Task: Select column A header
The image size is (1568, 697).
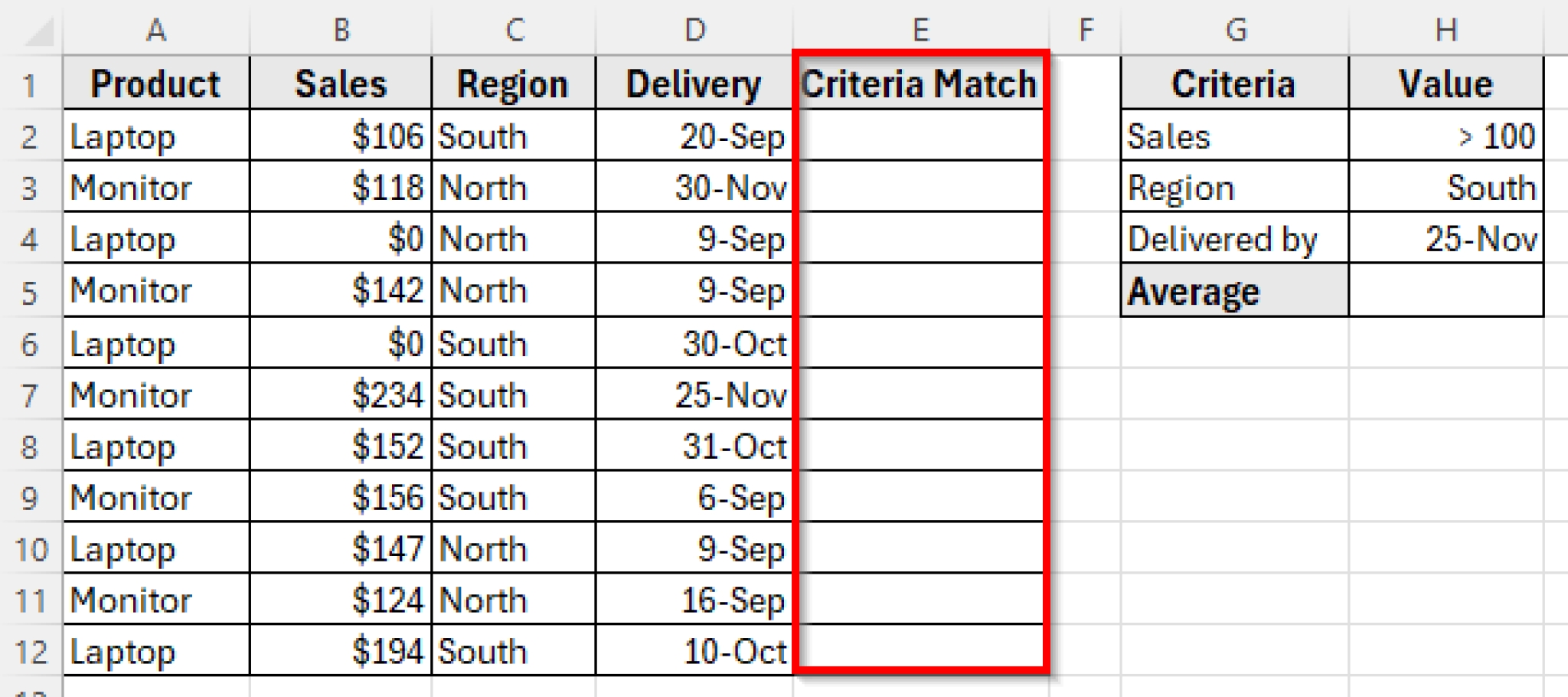Action: pos(155,31)
